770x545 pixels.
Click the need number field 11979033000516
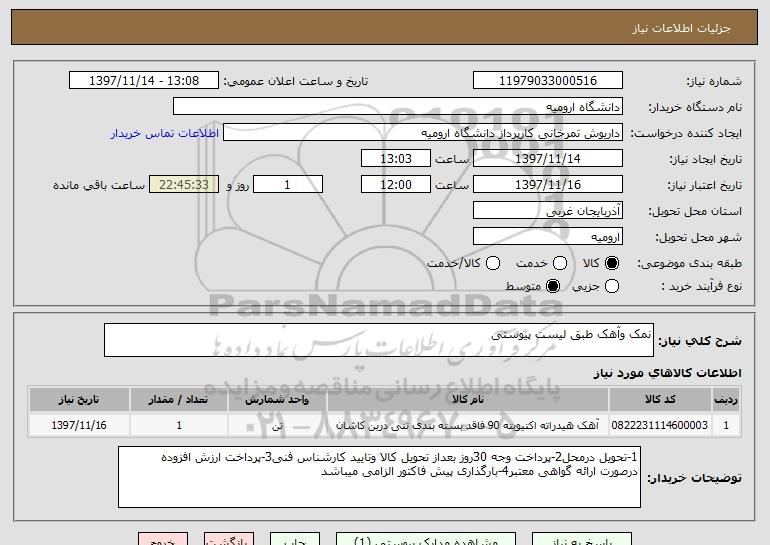[x=548, y=81]
